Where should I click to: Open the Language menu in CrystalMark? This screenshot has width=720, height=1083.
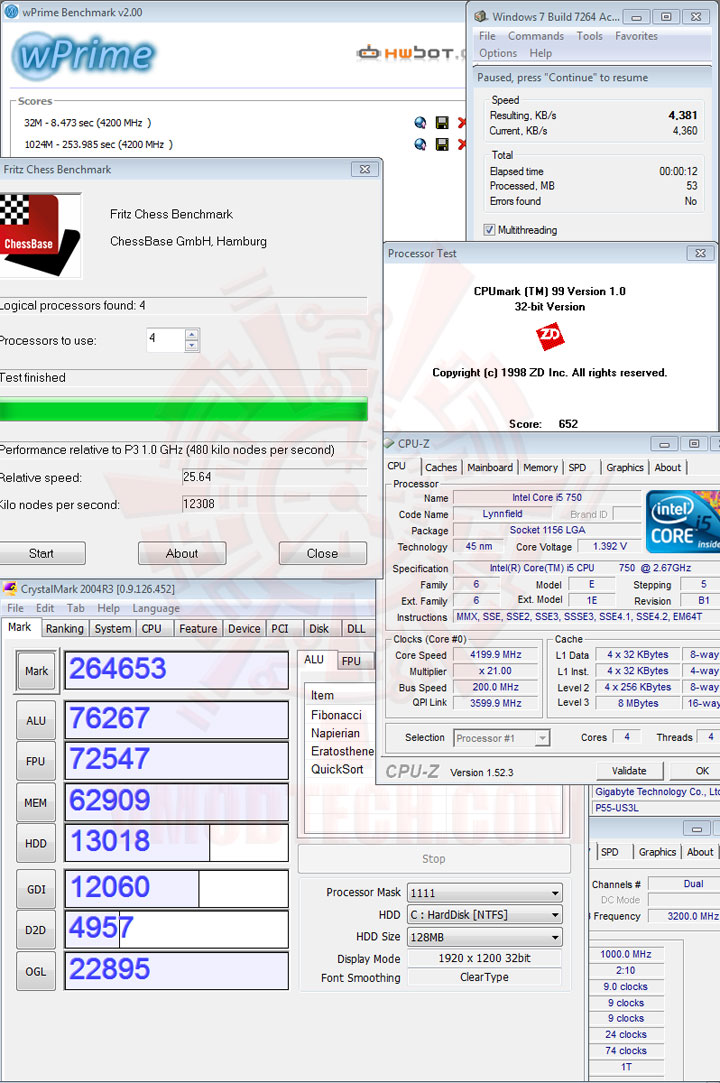click(155, 608)
